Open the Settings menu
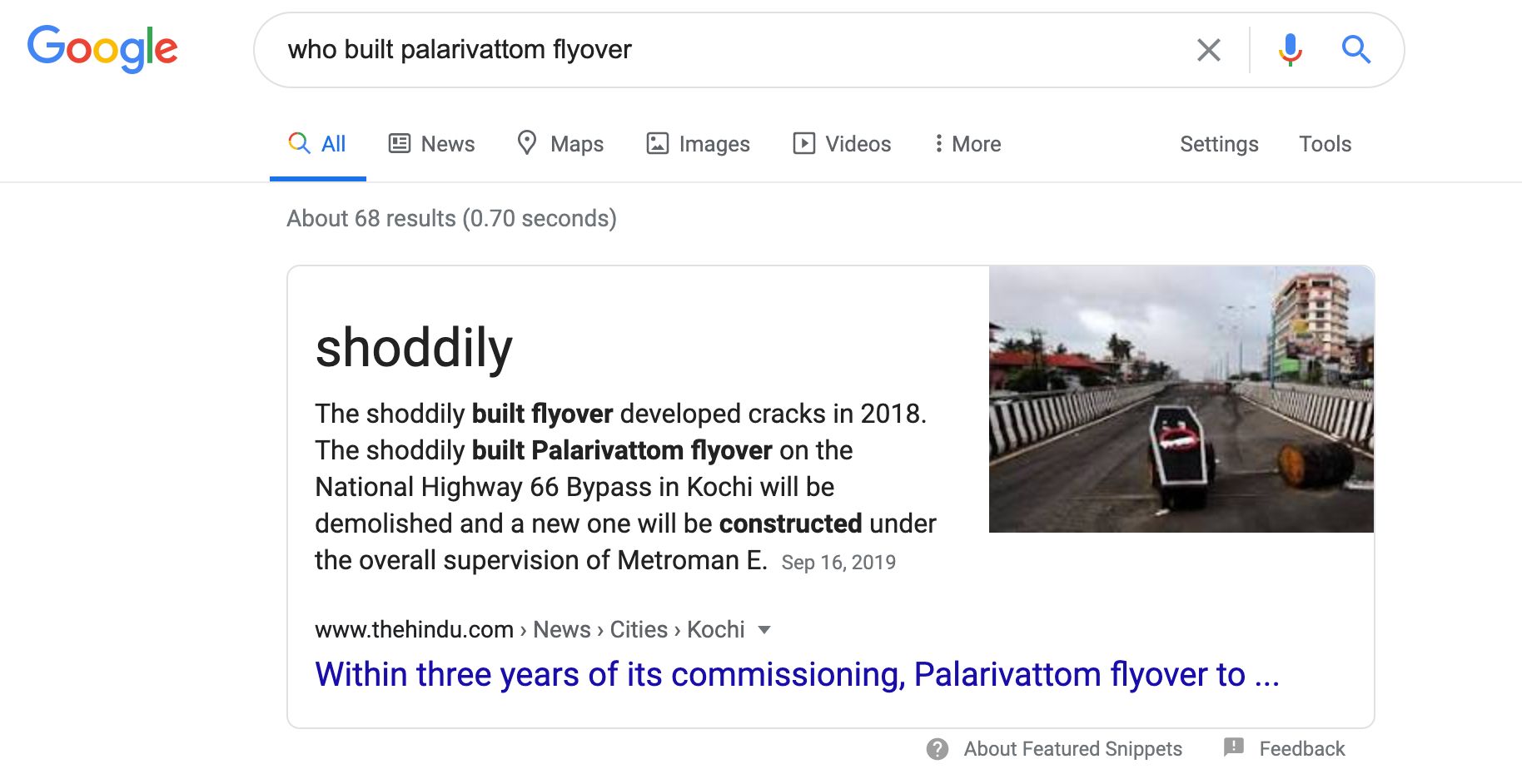 pyautogui.click(x=1218, y=143)
